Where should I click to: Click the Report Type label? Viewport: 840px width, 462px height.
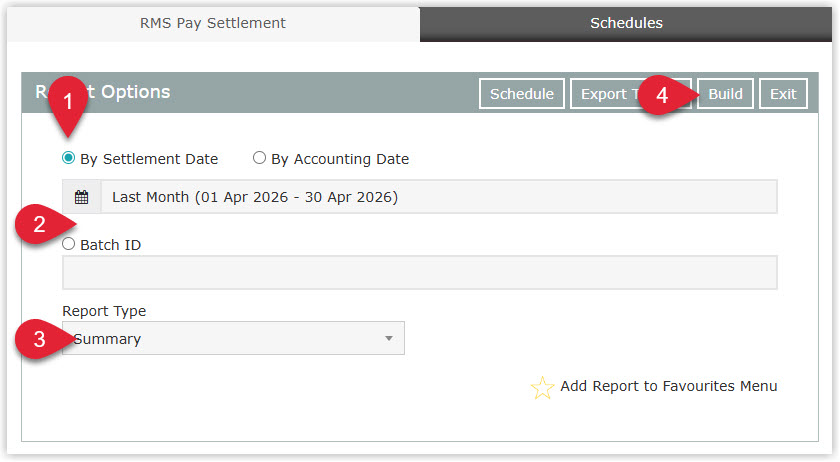(x=104, y=311)
